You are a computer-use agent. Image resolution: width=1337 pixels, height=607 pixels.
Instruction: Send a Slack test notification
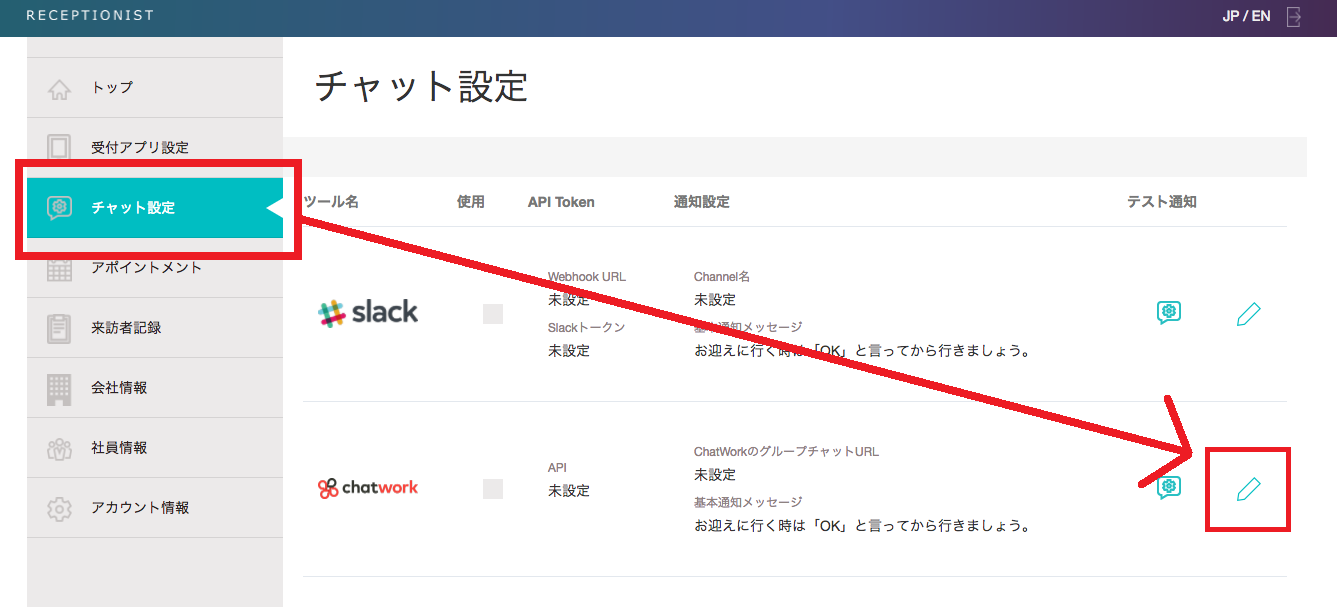point(1169,313)
